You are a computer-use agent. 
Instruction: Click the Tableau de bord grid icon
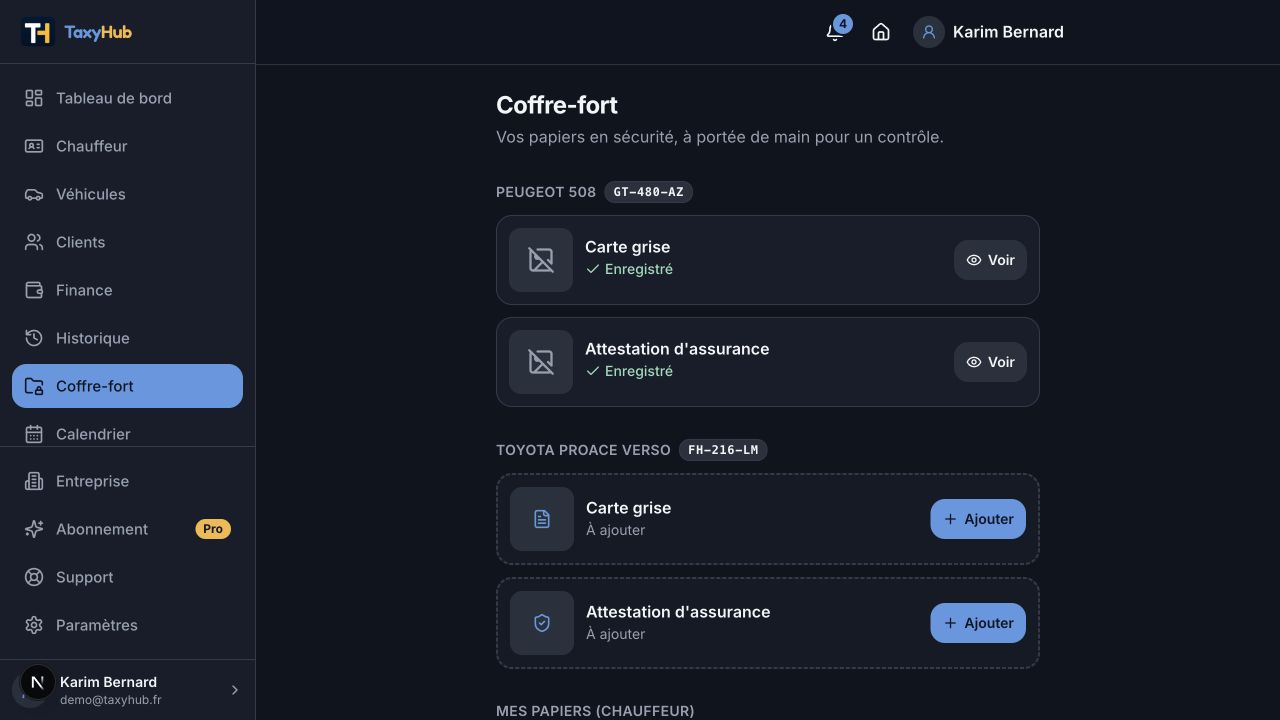click(34, 98)
